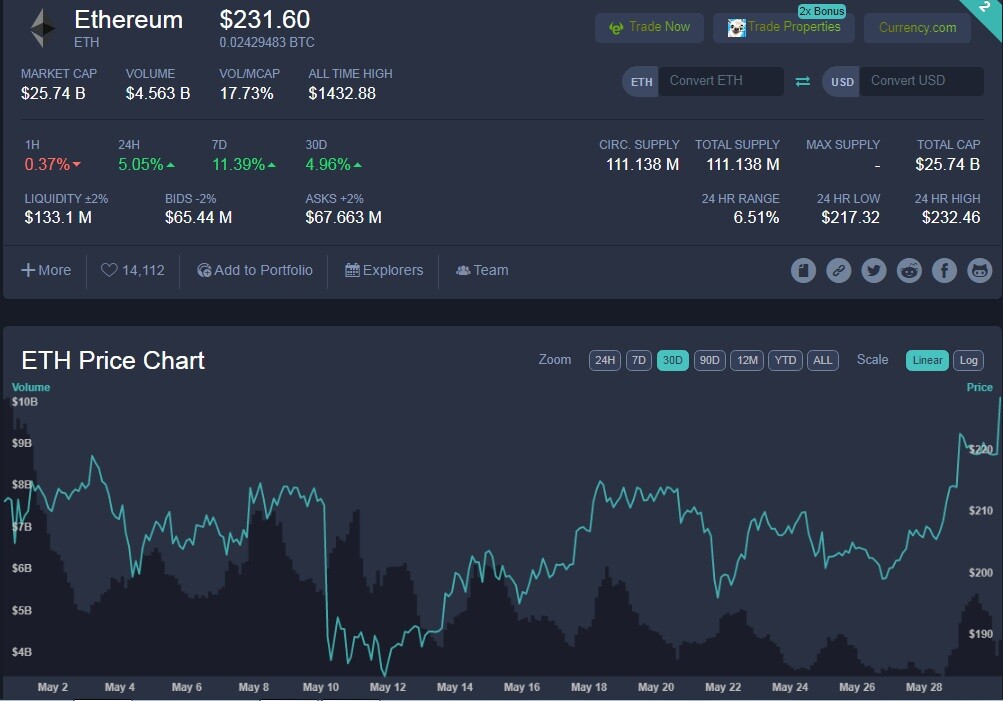This screenshot has width=1003, height=701.
Task: Open the Explorers dropdown
Action: (384, 271)
